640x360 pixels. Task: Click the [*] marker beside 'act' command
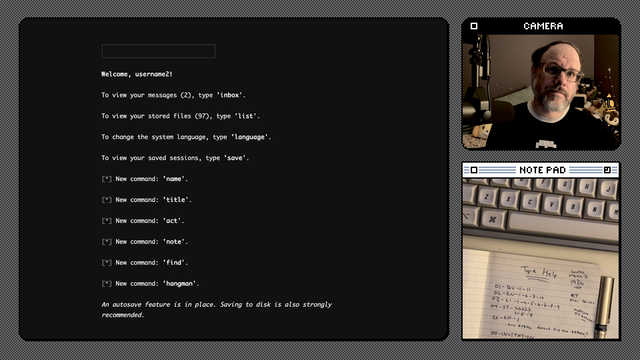tap(107, 221)
